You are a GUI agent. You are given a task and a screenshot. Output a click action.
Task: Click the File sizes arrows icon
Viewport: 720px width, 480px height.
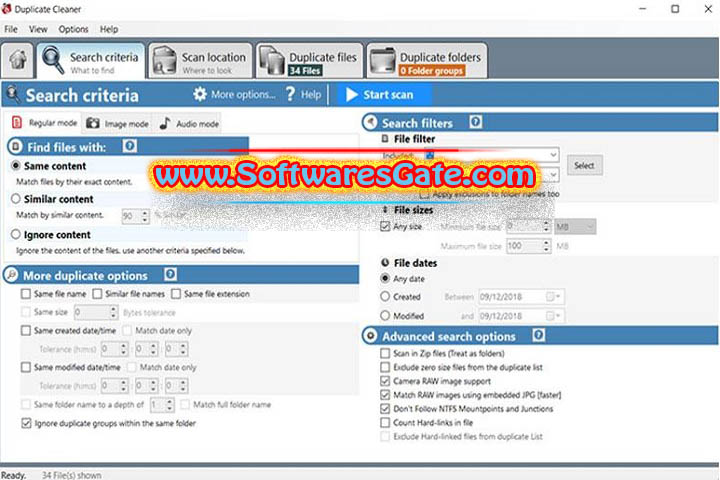385,209
